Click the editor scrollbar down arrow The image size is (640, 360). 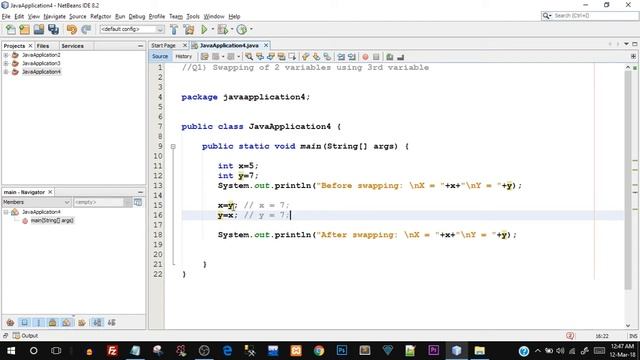(628, 325)
